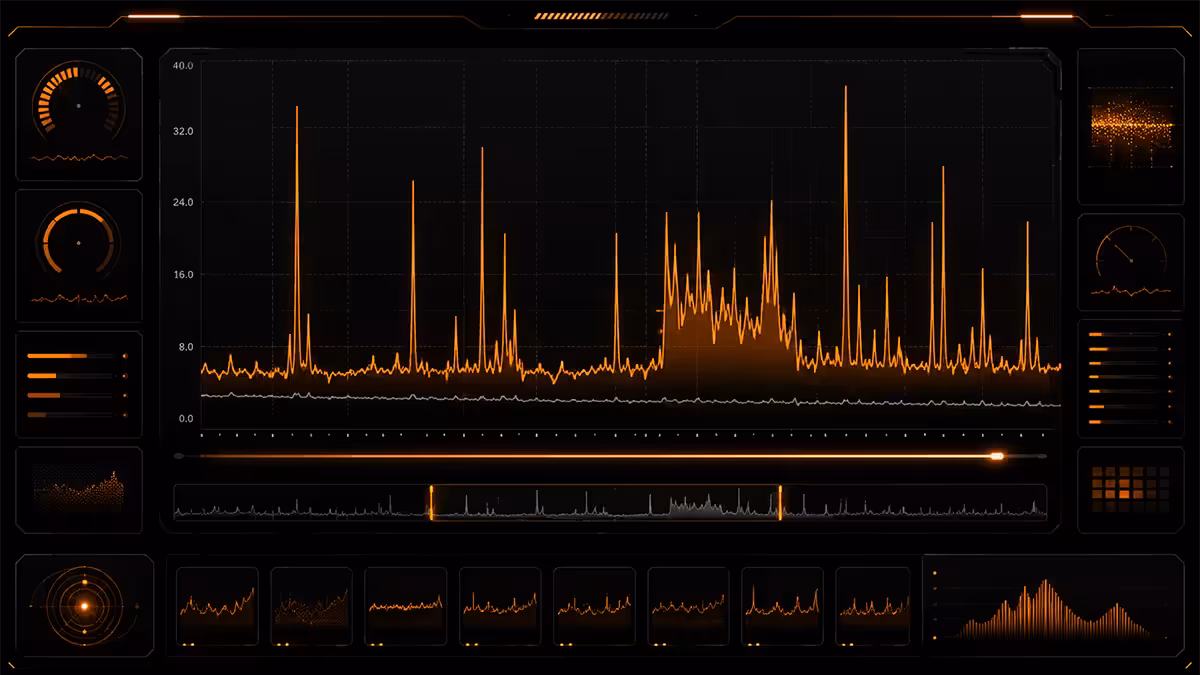The image size is (1200, 675).
Task: Open the dotted area chart panel under the left bars
Action: pos(79,490)
